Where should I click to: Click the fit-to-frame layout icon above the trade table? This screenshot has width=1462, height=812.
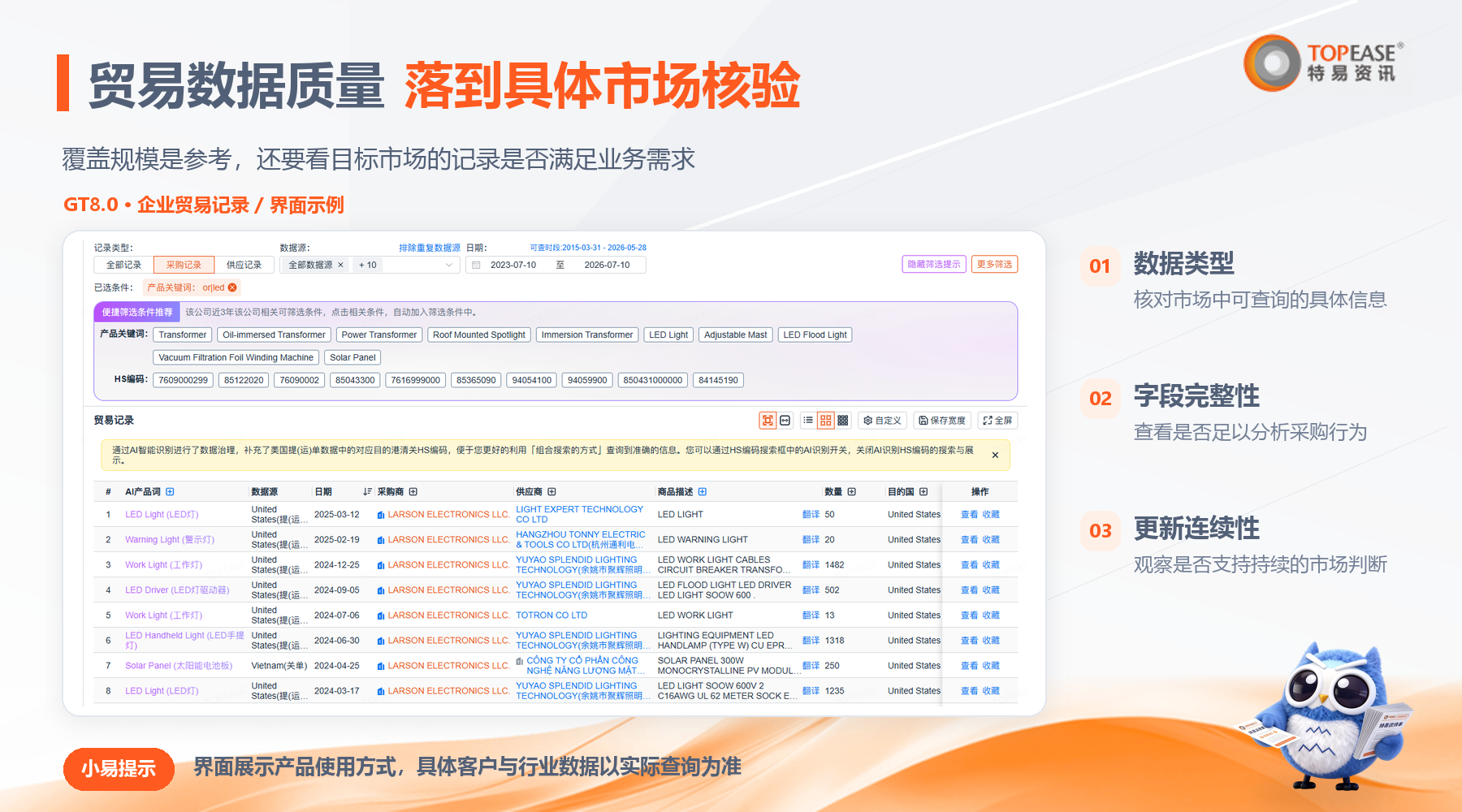click(x=767, y=421)
